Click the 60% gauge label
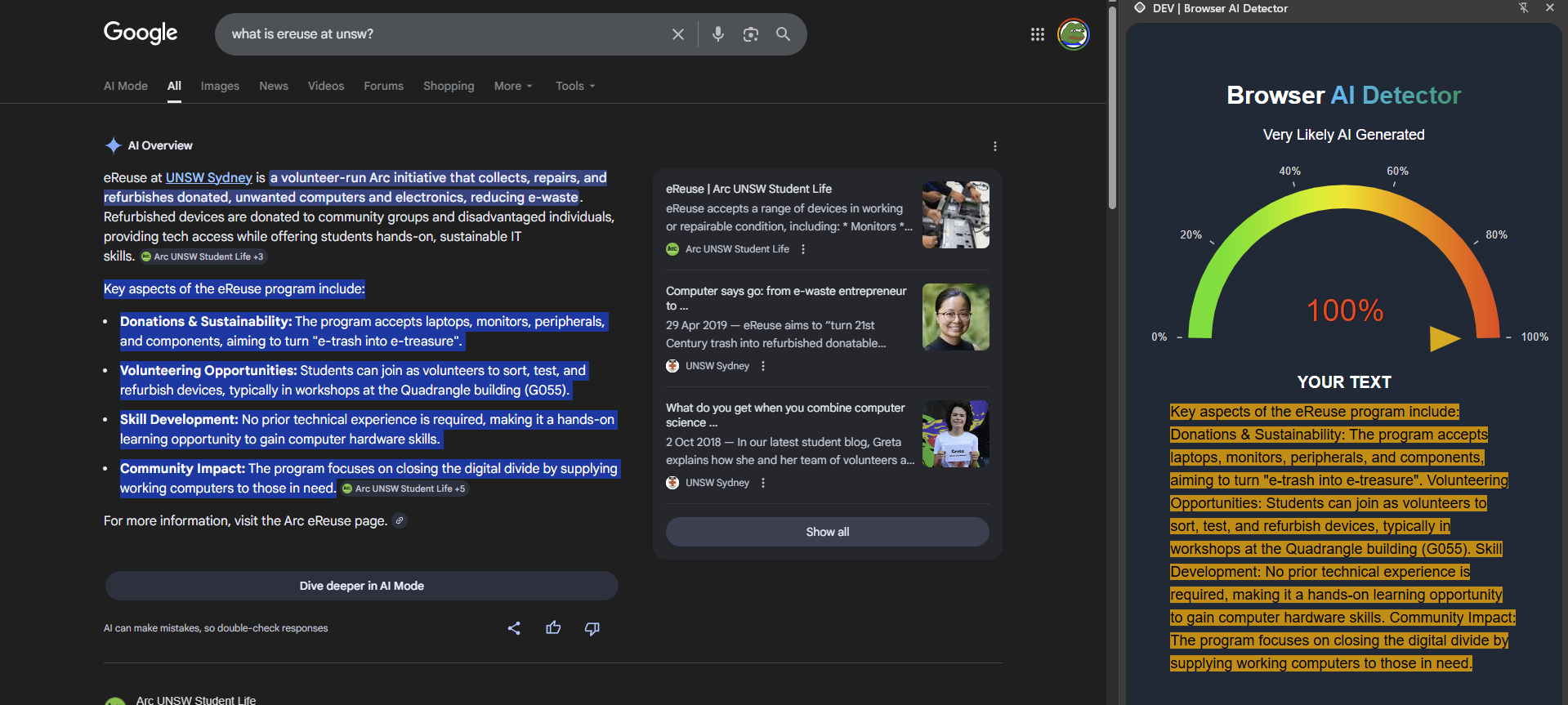 pos(1397,171)
